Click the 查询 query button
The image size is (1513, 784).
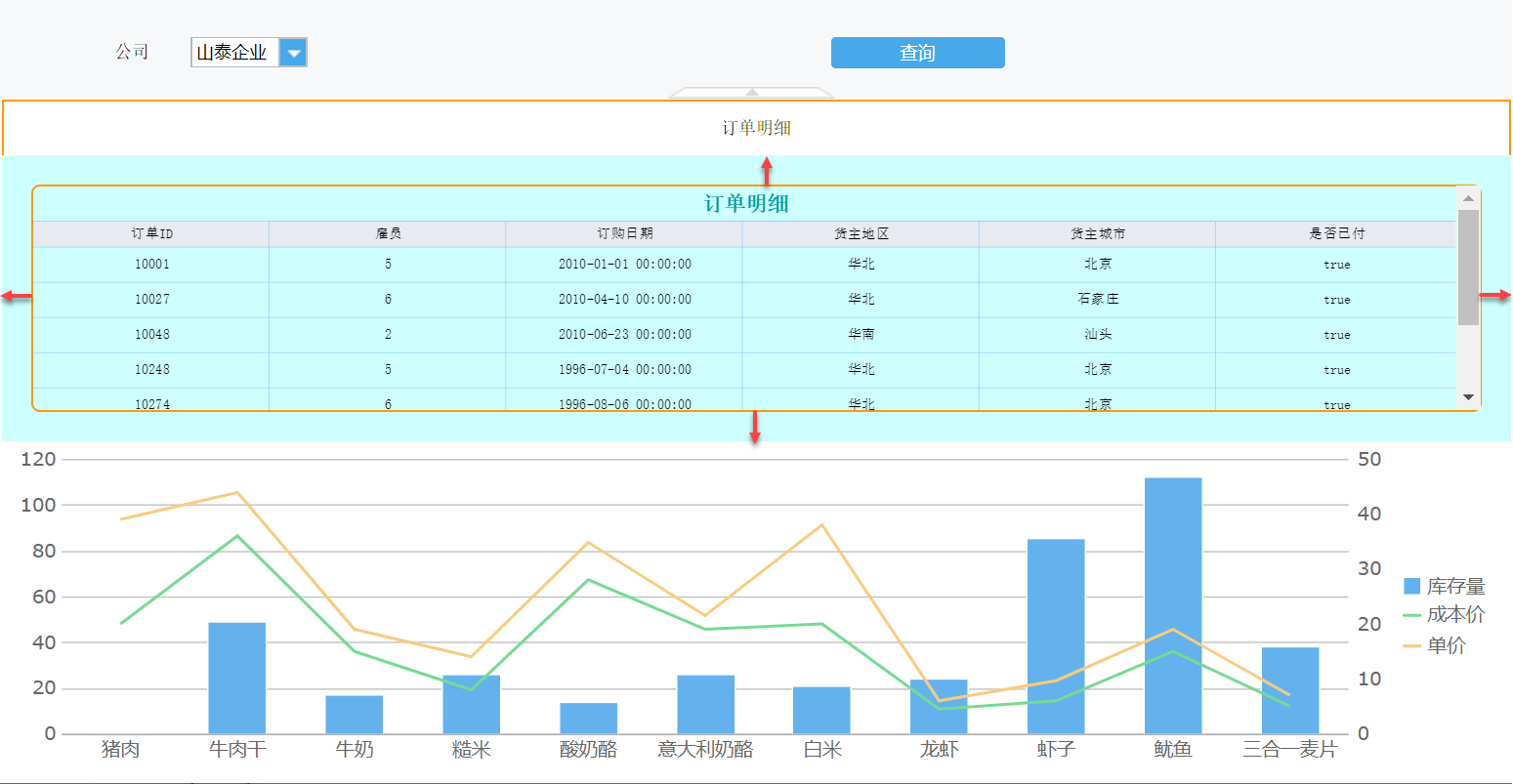click(917, 53)
